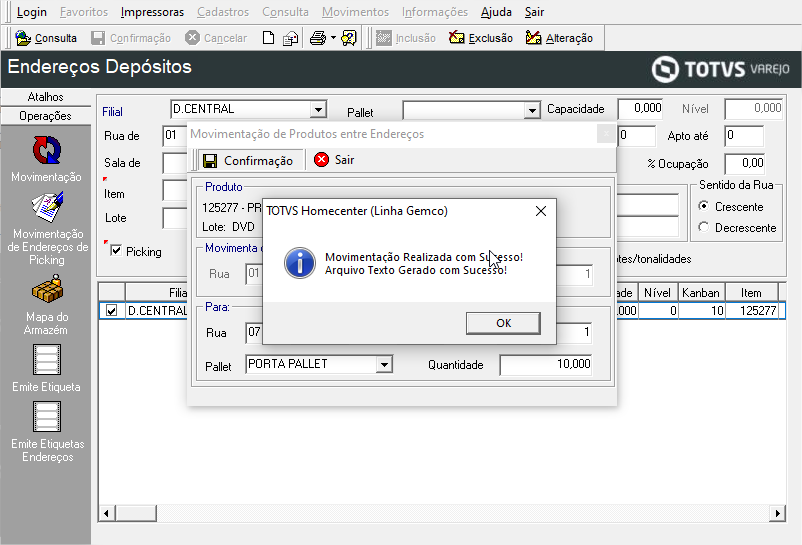Click the Emite Etiqueta icon
The height and width of the screenshot is (545, 802).
click(47, 359)
